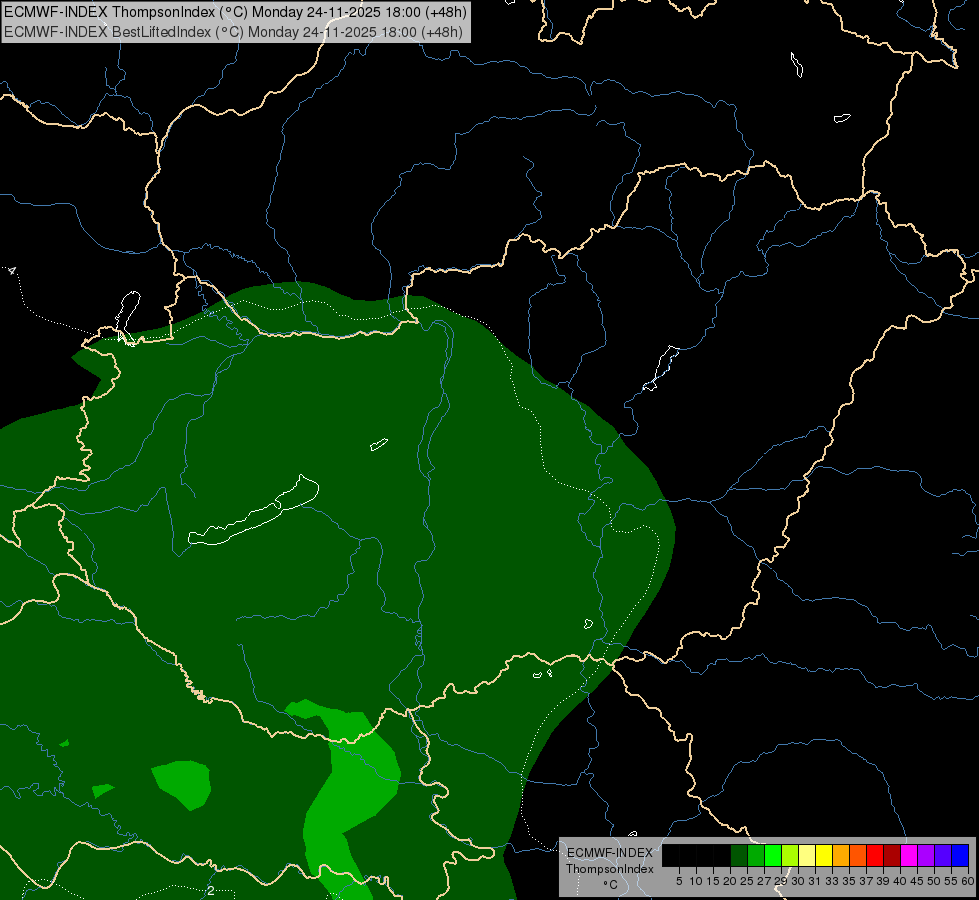Image resolution: width=979 pixels, height=900 pixels.
Task: Select the purple 45–50 legend swatch
Action: [x=926, y=855]
